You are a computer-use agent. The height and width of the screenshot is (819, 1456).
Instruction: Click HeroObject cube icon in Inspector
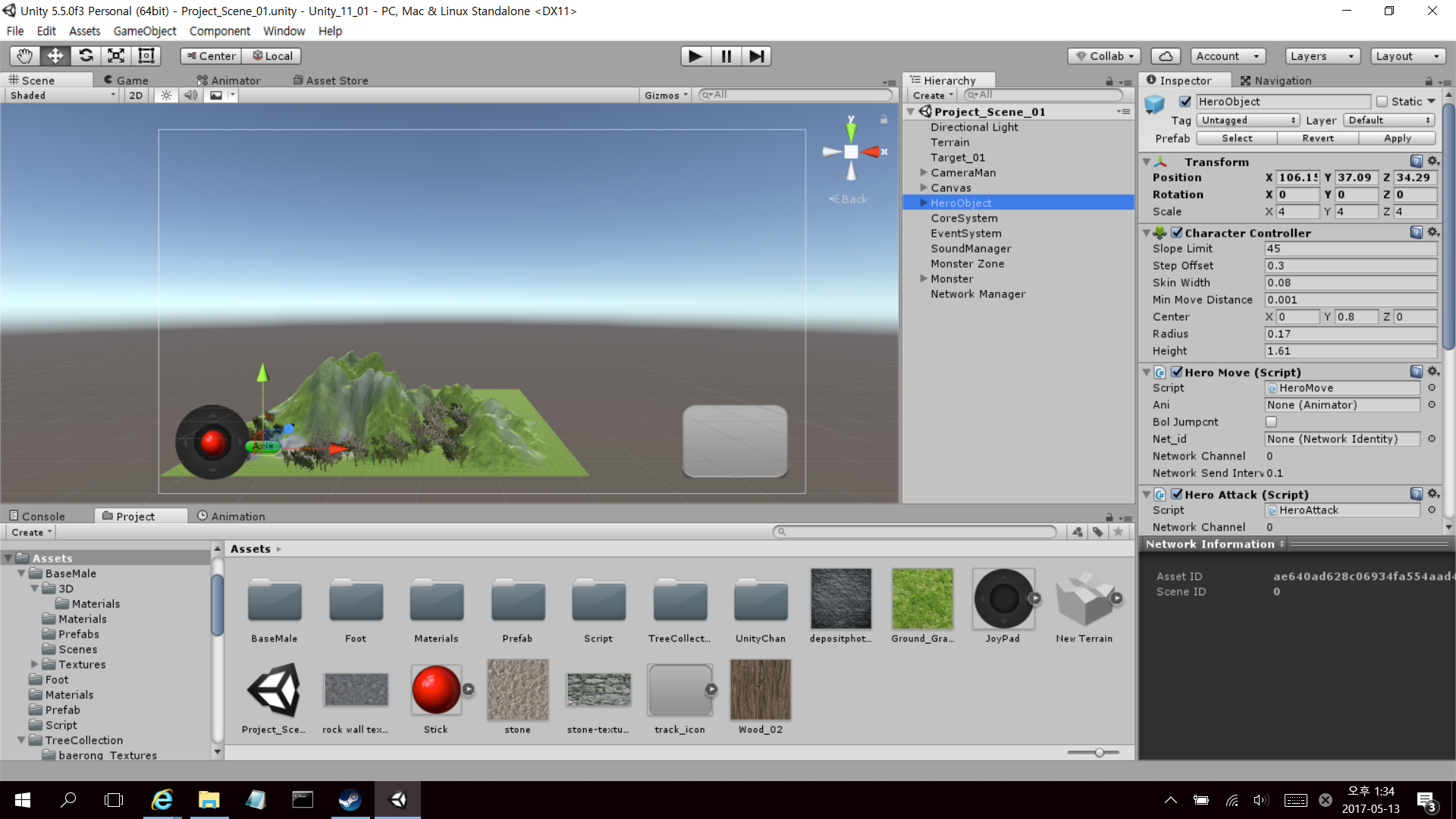tap(1154, 105)
